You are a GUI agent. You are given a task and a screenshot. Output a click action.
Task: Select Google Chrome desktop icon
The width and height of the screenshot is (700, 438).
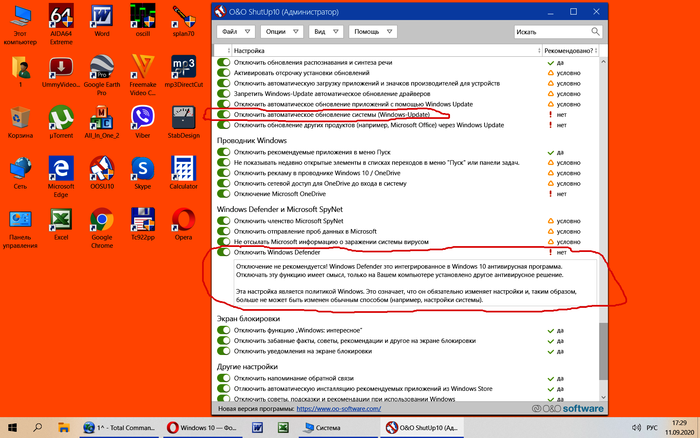(x=102, y=228)
